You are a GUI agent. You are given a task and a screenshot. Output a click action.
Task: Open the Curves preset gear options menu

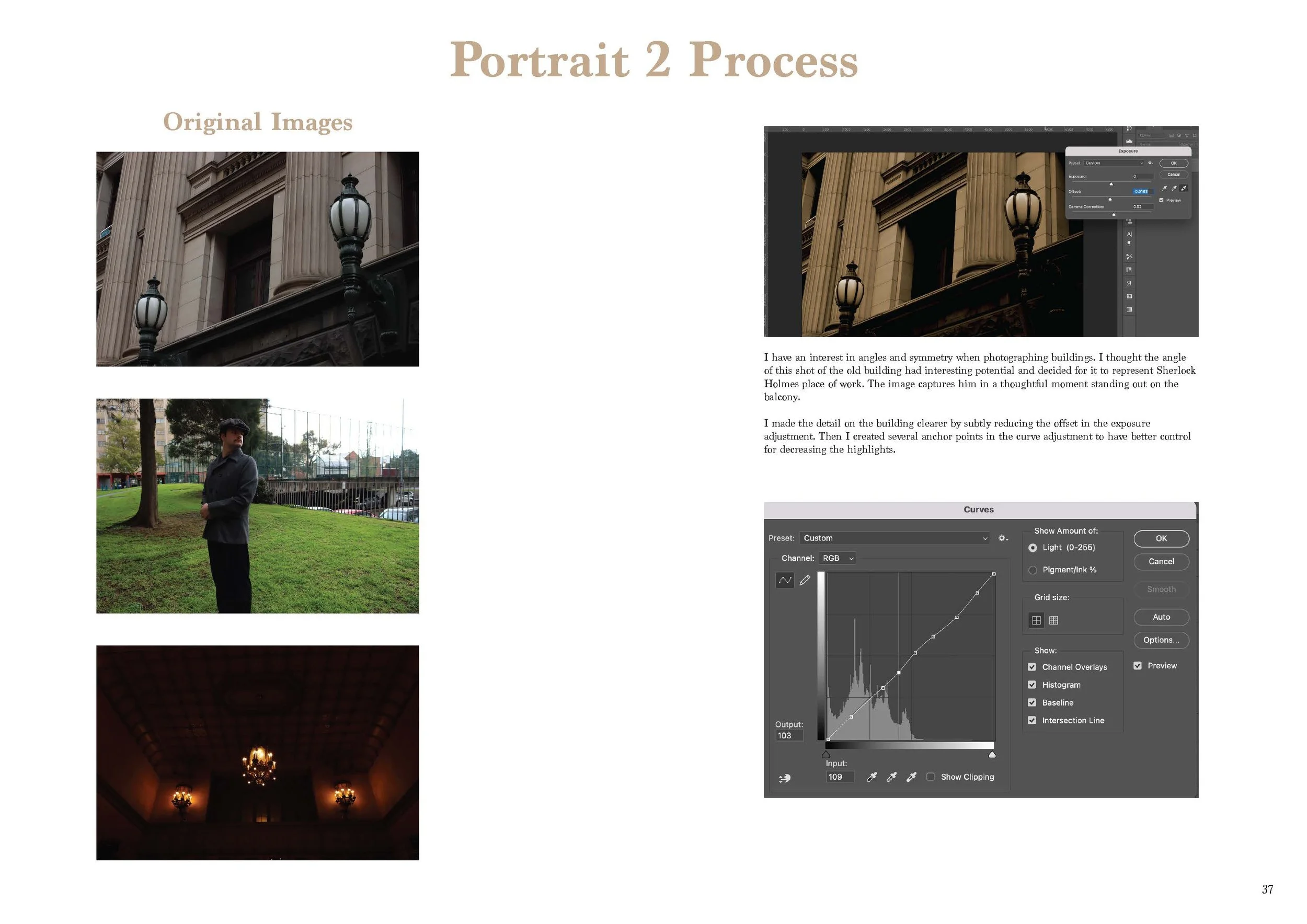tap(1002, 538)
